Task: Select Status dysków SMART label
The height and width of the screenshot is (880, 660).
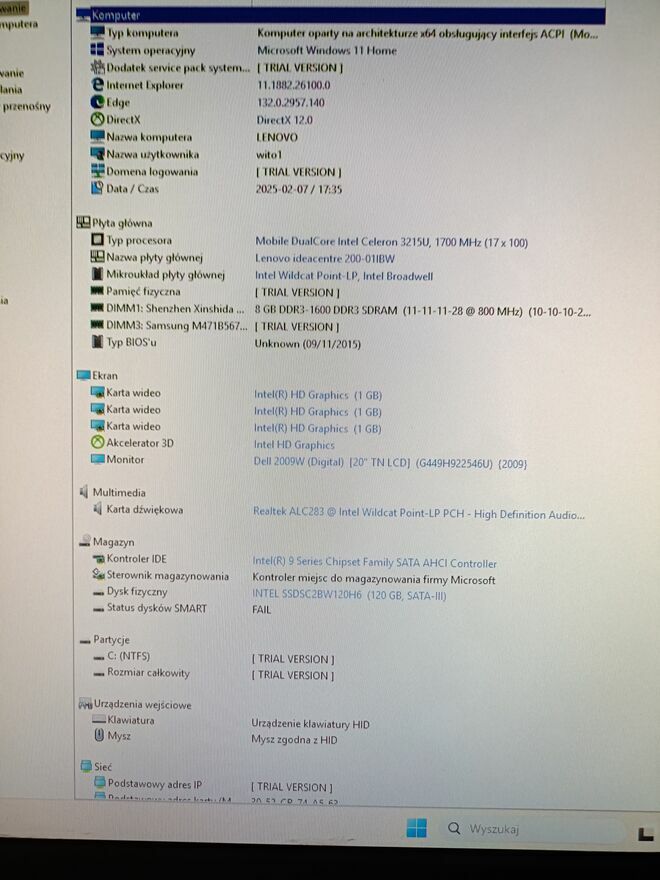Action: [x=157, y=608]
